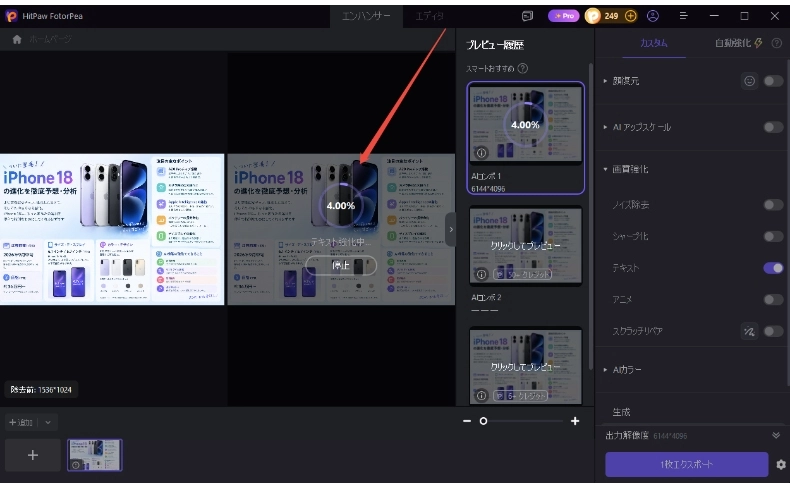790x488 pixels.
Task: Preview the AIコンボ 2 thumbnail
Action: point(525,246)
